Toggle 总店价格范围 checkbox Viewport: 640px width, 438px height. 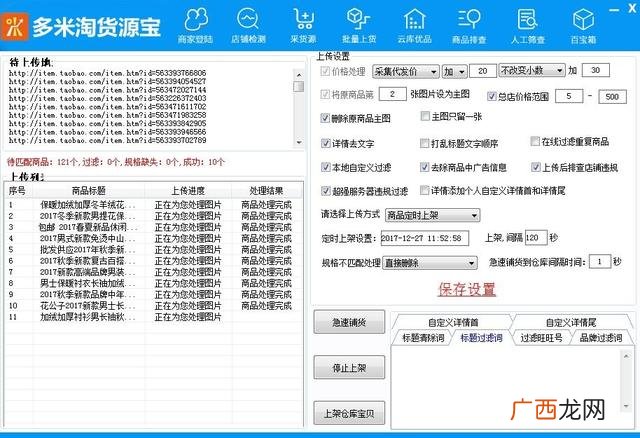click(491, 96)
